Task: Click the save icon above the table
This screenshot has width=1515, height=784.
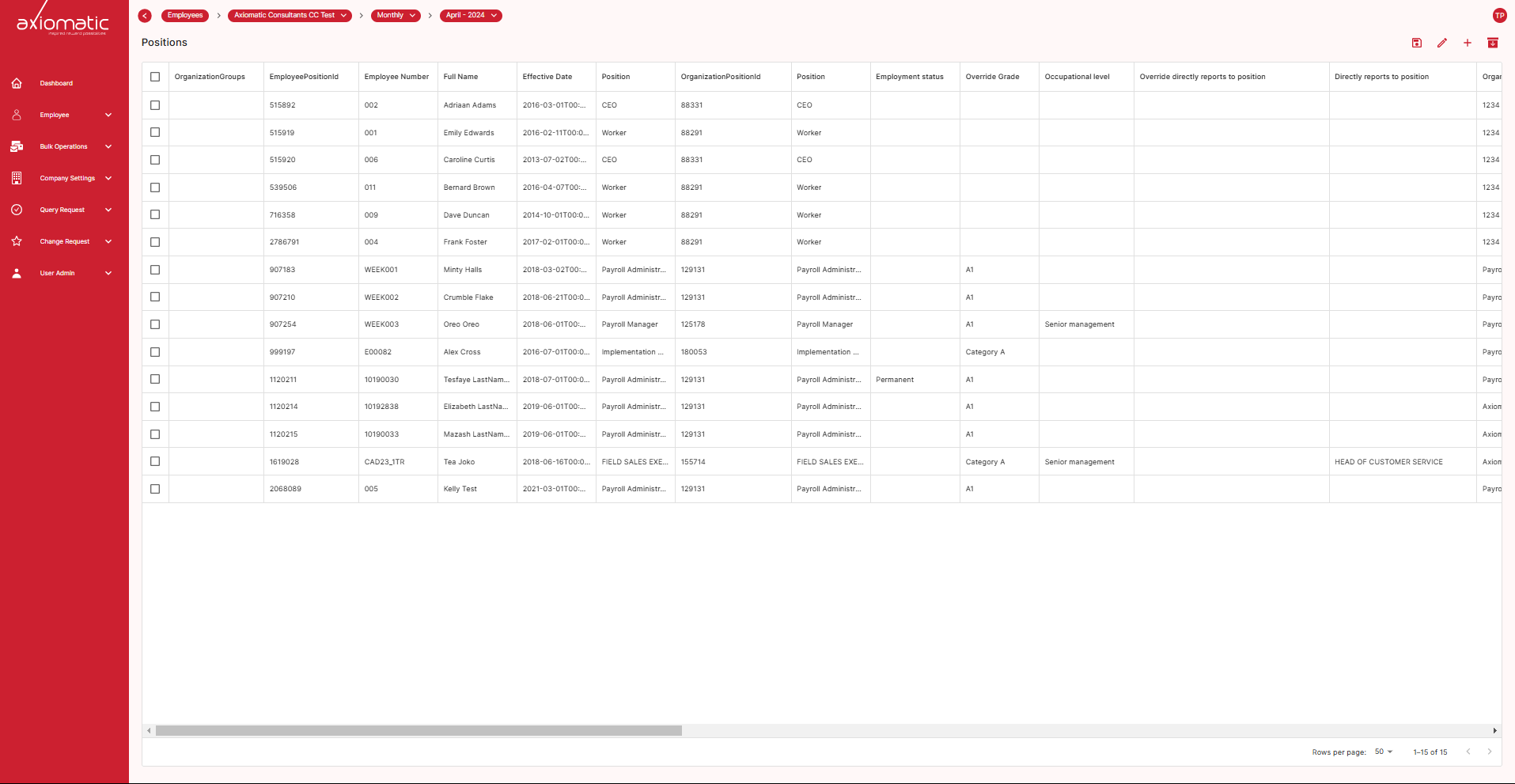Action: click(x=1416, y=43)
